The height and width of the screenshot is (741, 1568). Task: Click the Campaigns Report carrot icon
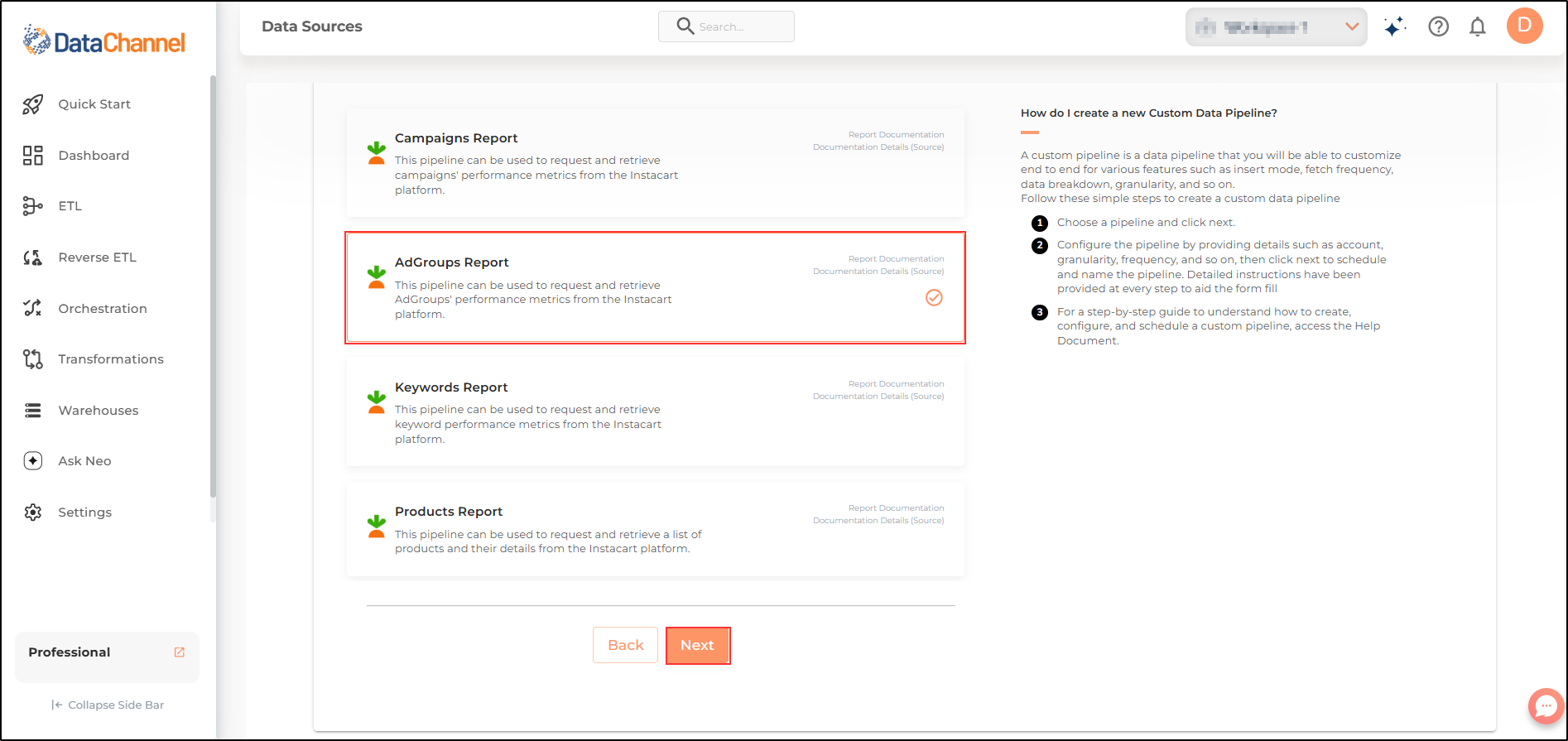376,152
